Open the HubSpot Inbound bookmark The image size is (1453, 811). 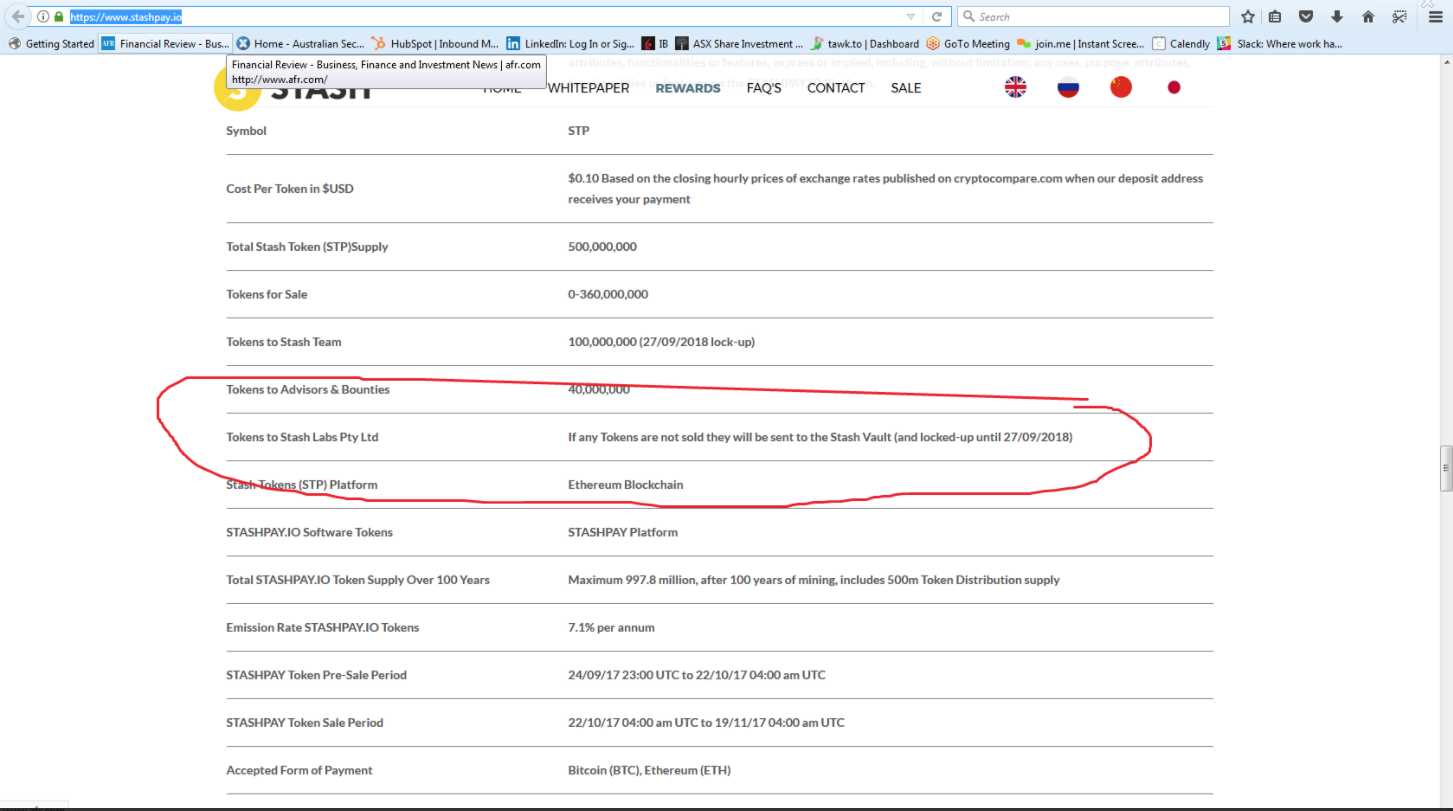(x=435, y=44)
